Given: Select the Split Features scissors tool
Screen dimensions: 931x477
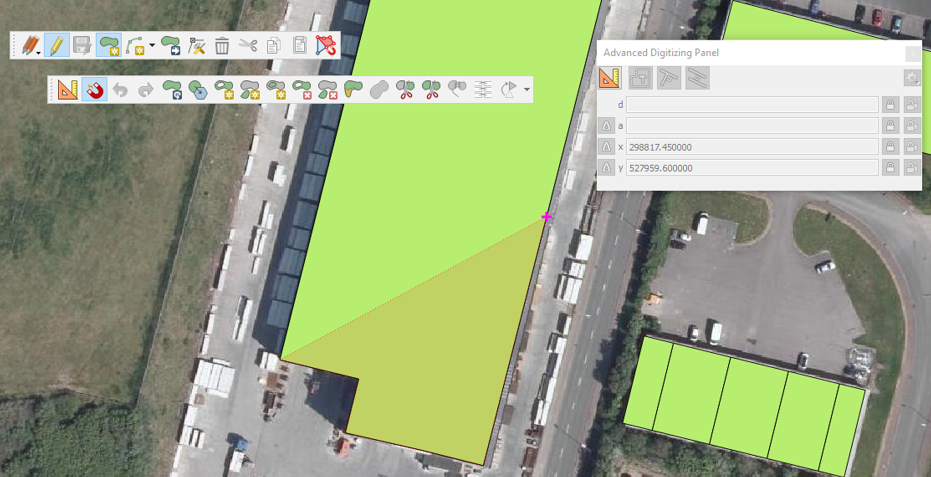Looking at the screenshot, I should point(405,90).
